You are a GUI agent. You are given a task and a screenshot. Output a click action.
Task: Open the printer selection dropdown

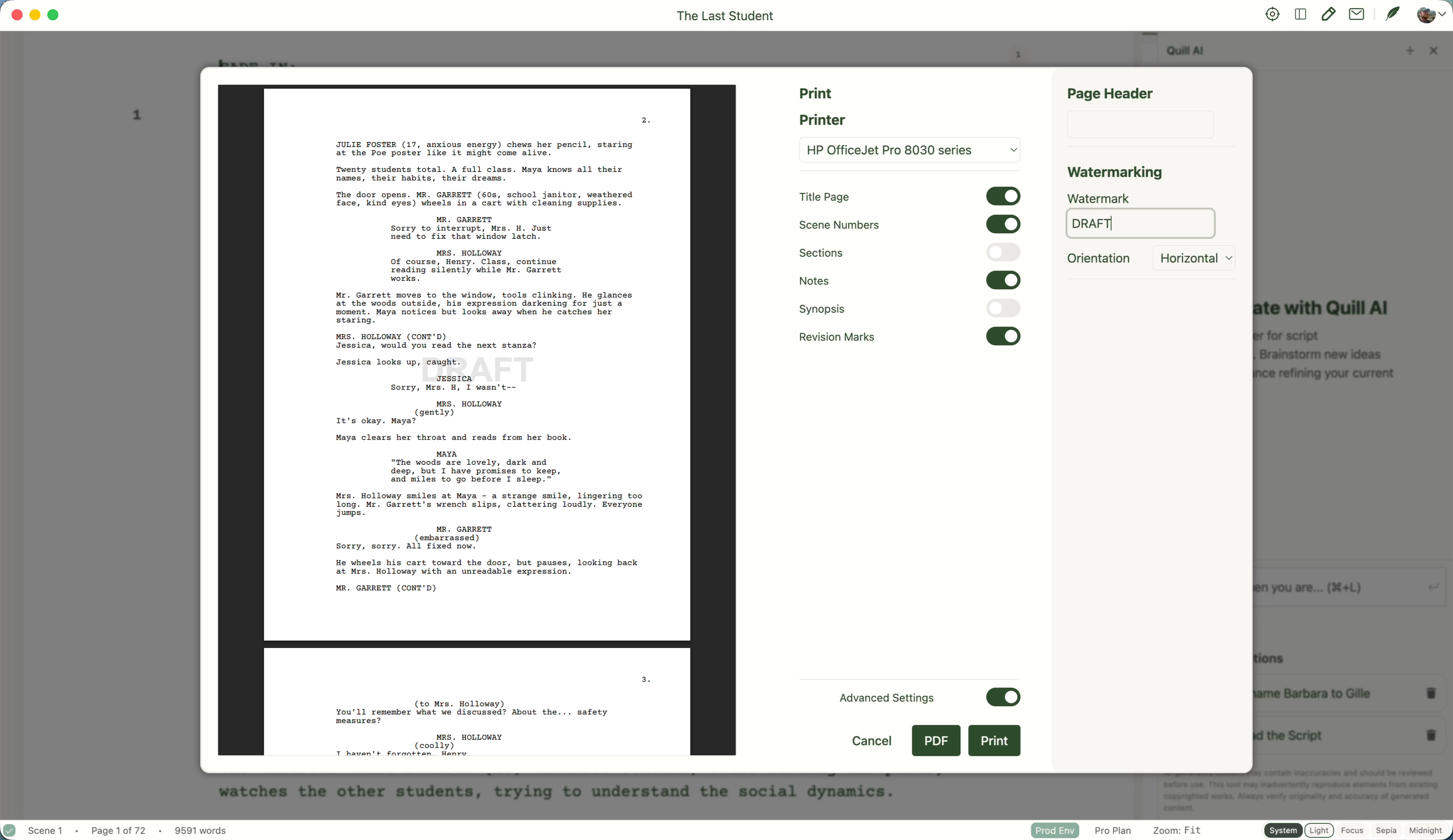coord(910,150)
